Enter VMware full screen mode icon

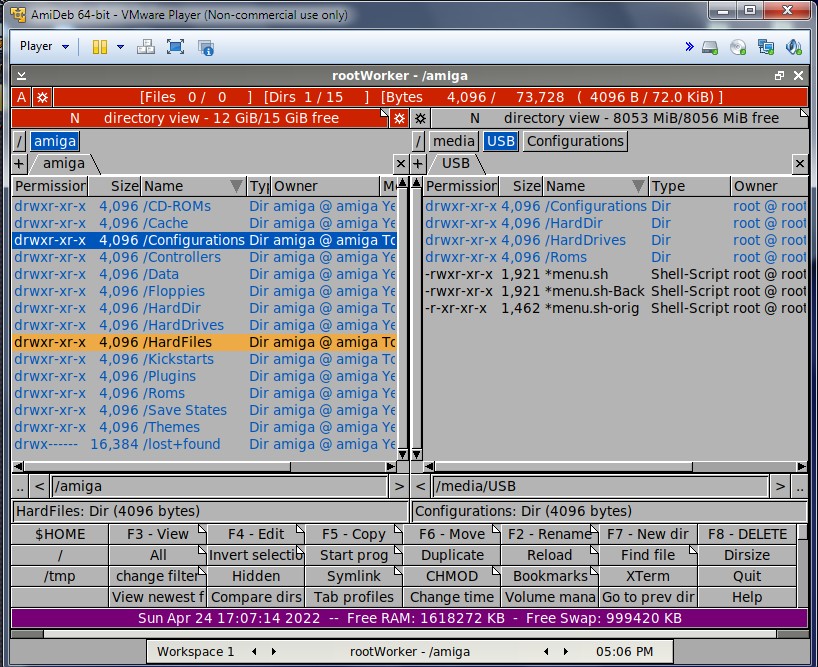(176, 47)
